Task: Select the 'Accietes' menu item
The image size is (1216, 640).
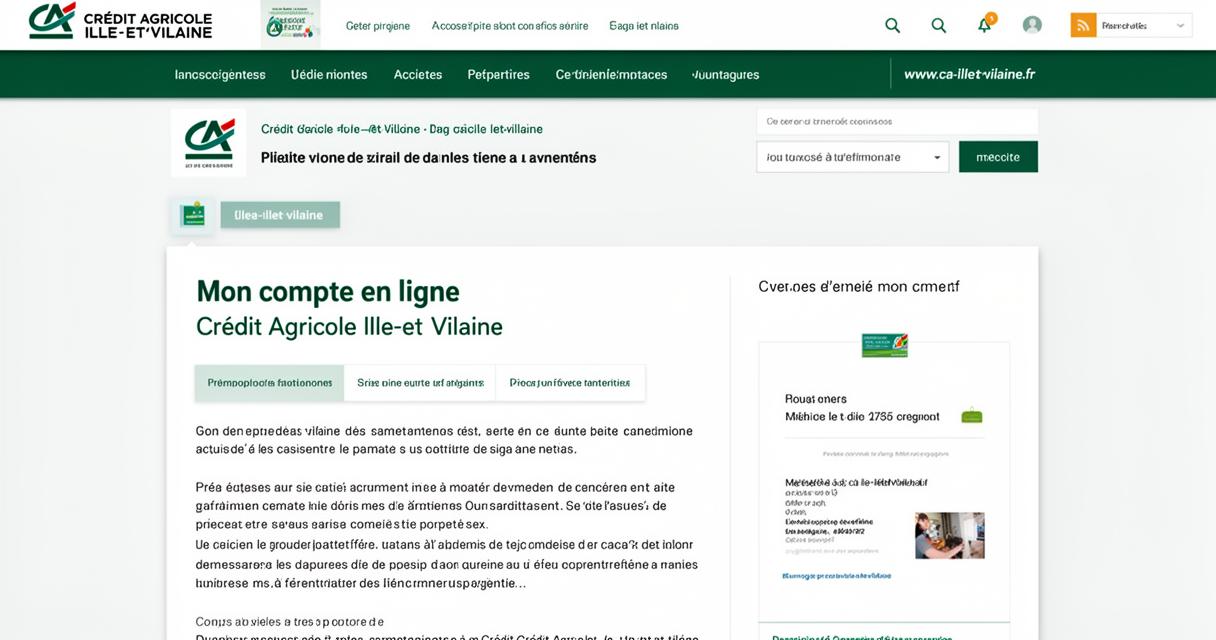Action: point(418,75)
